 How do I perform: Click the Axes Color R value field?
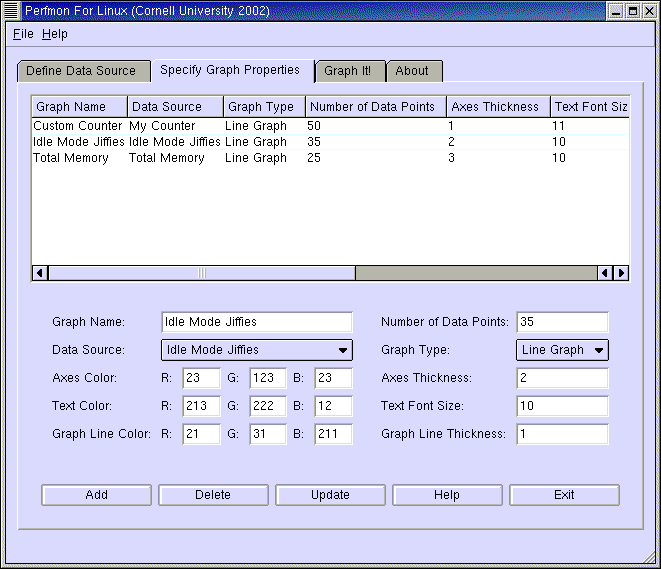tap(201, 378)
